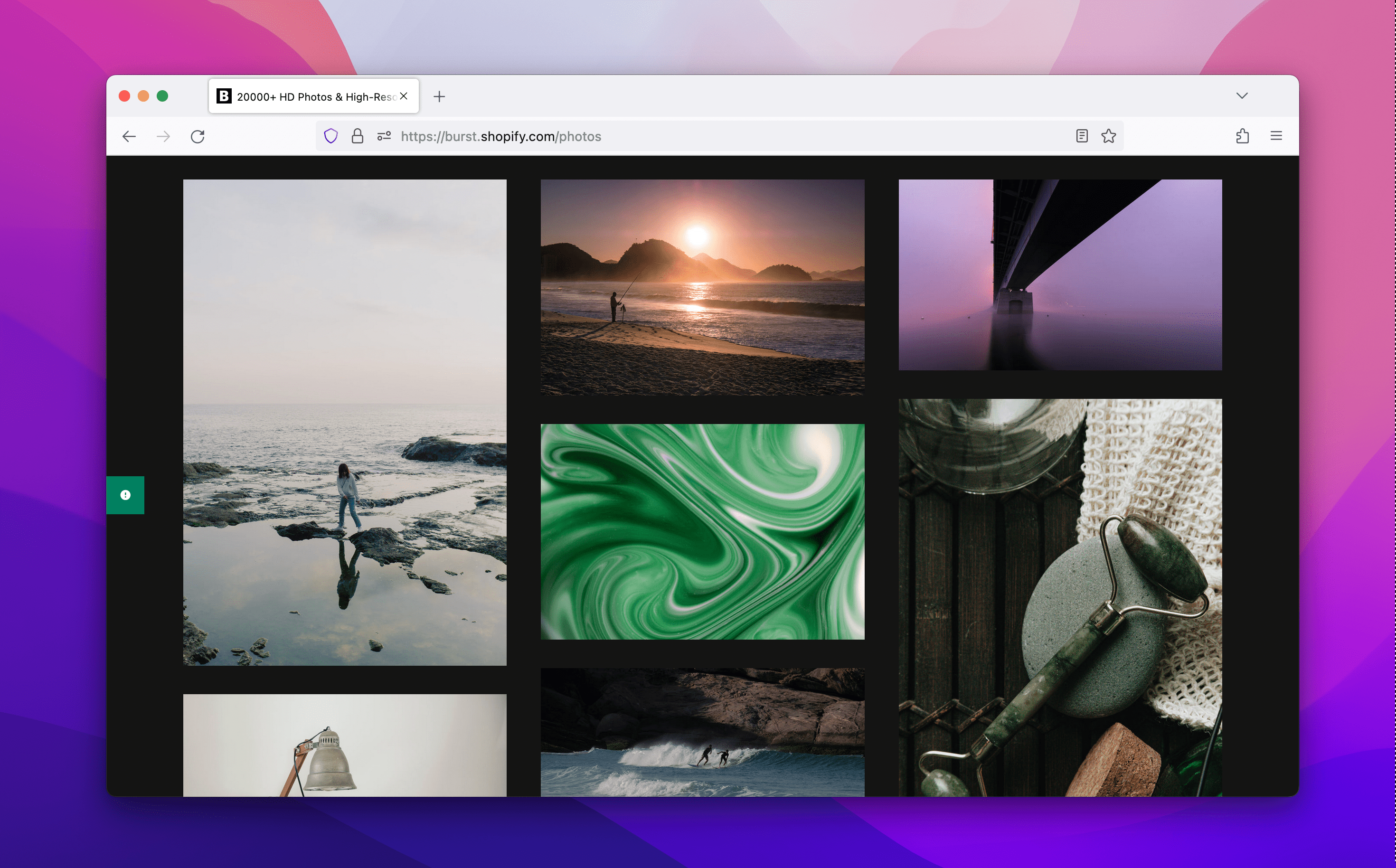
Task: Open the site permissions icon
Action: click(384, 136)
